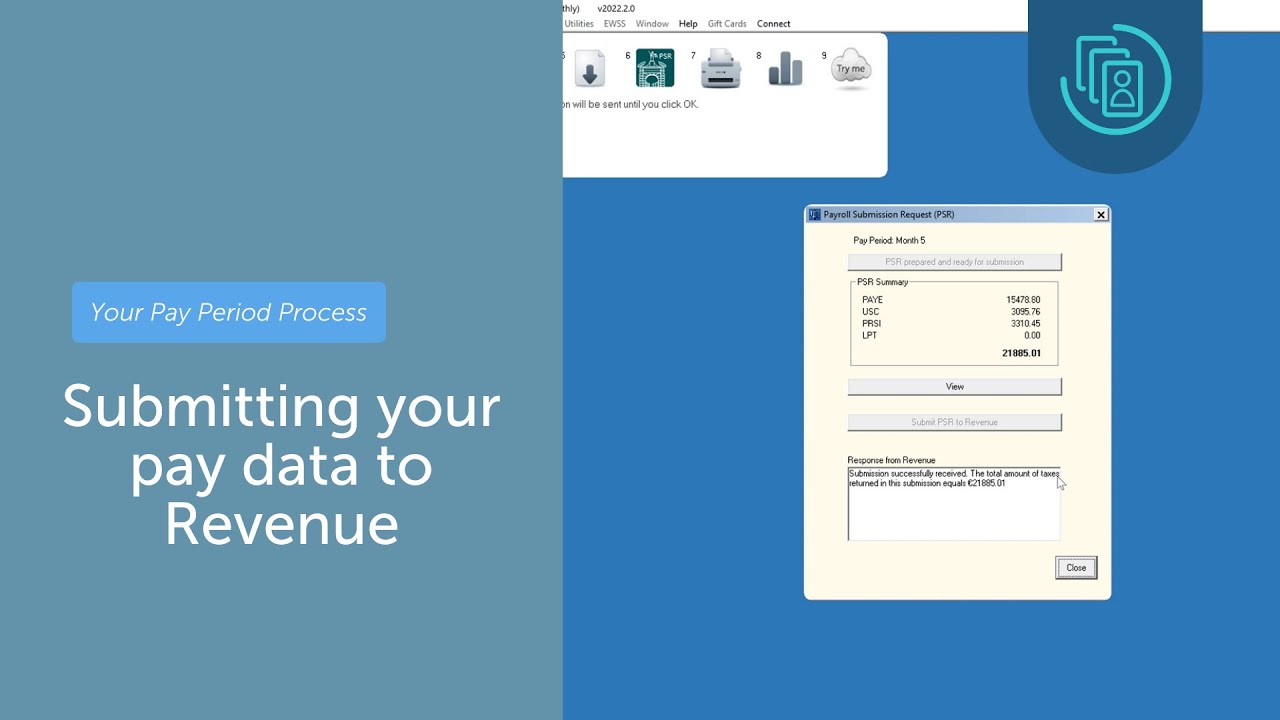The image size is (1280, 720).
Task: Click the View button in PSR dialog
Action: coord(955,387)
